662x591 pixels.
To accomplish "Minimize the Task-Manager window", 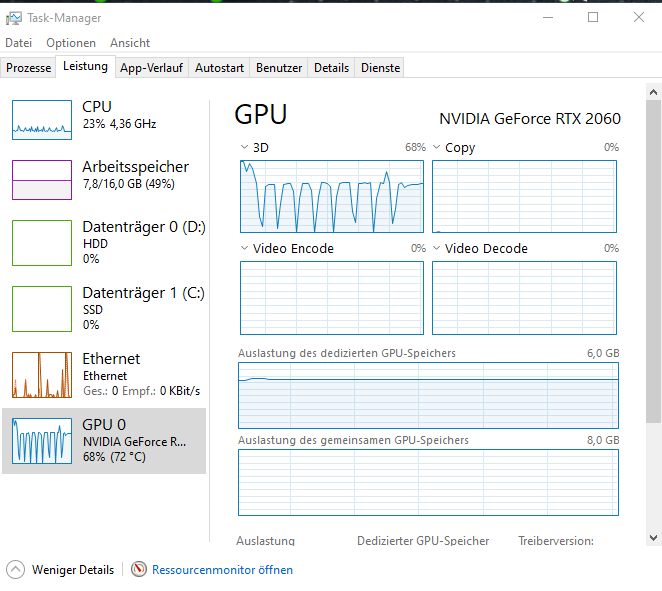I will tap(548, 17).
